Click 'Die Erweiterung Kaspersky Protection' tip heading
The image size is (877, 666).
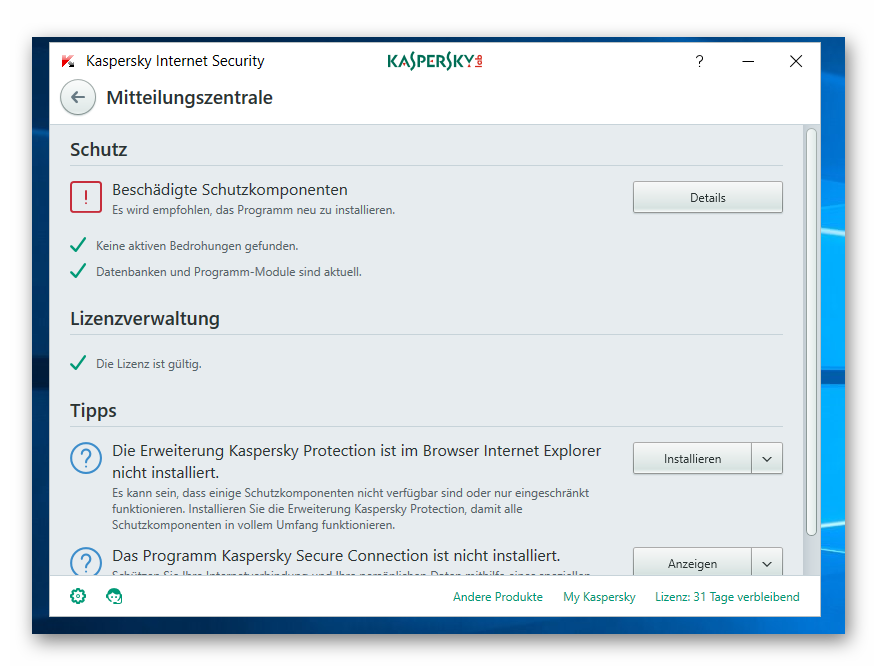coord(356,461)
